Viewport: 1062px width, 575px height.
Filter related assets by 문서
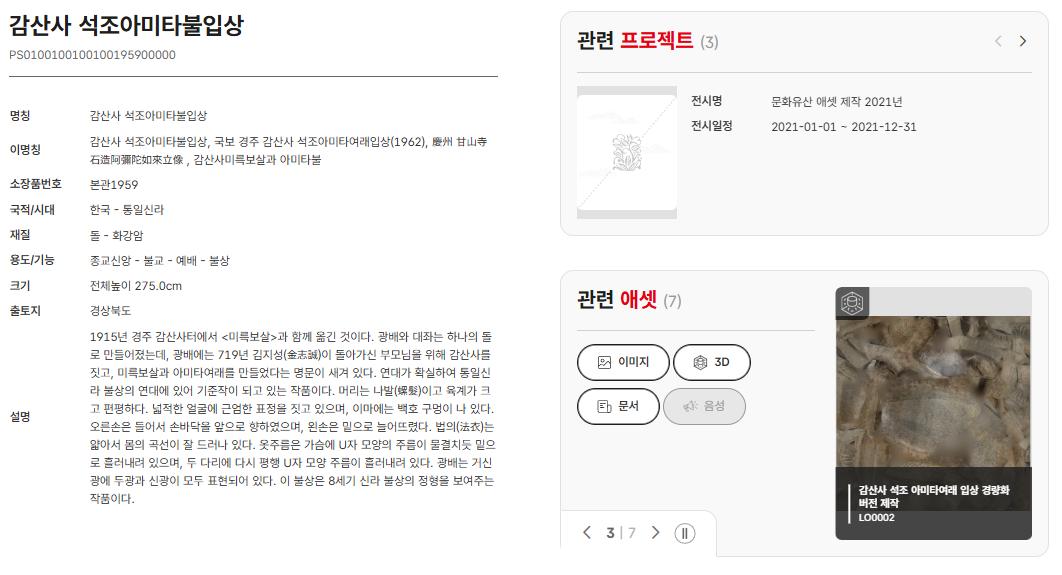(x=618, y=406)
